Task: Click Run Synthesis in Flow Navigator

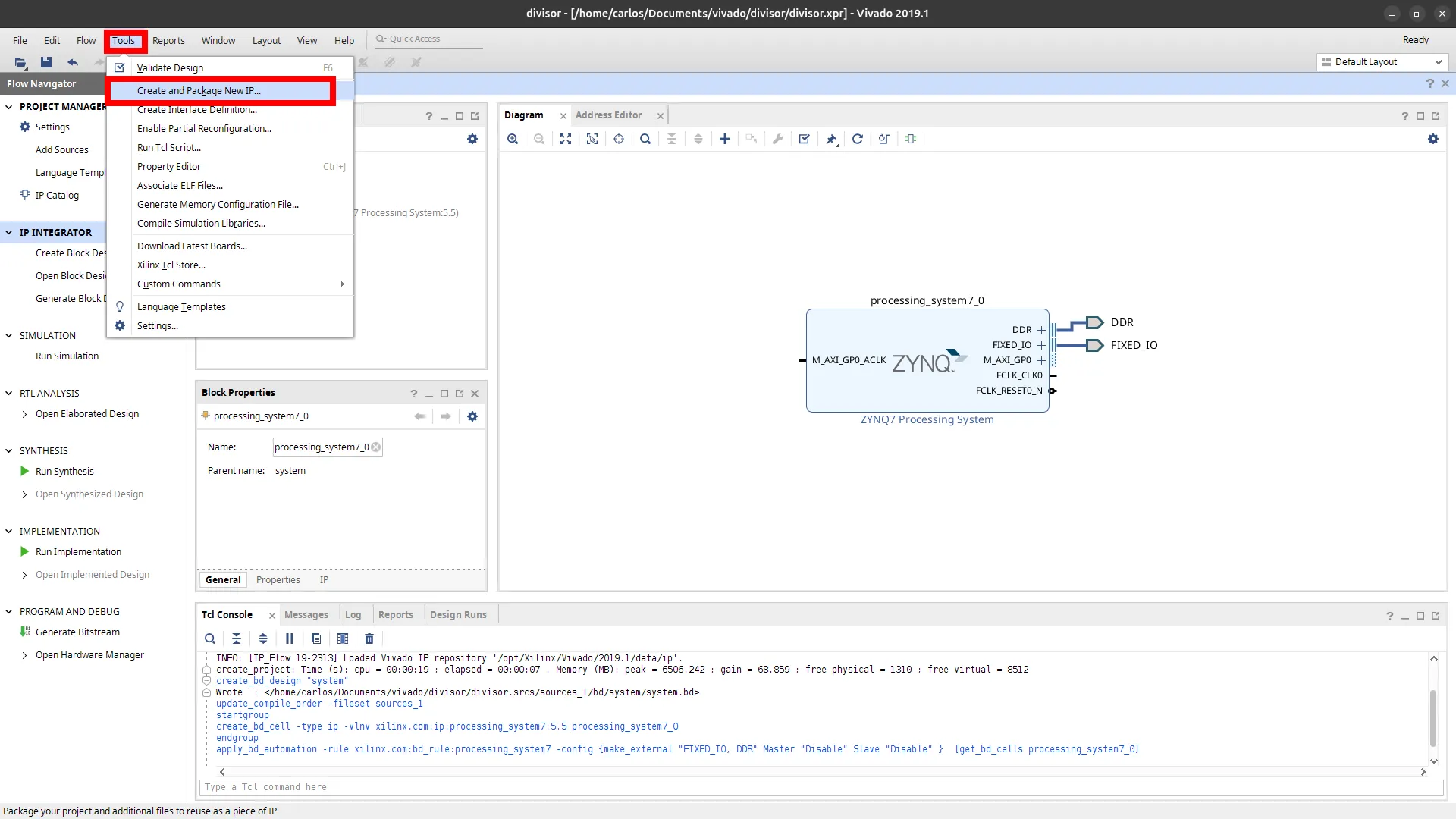Action: (x=64, y=472)
